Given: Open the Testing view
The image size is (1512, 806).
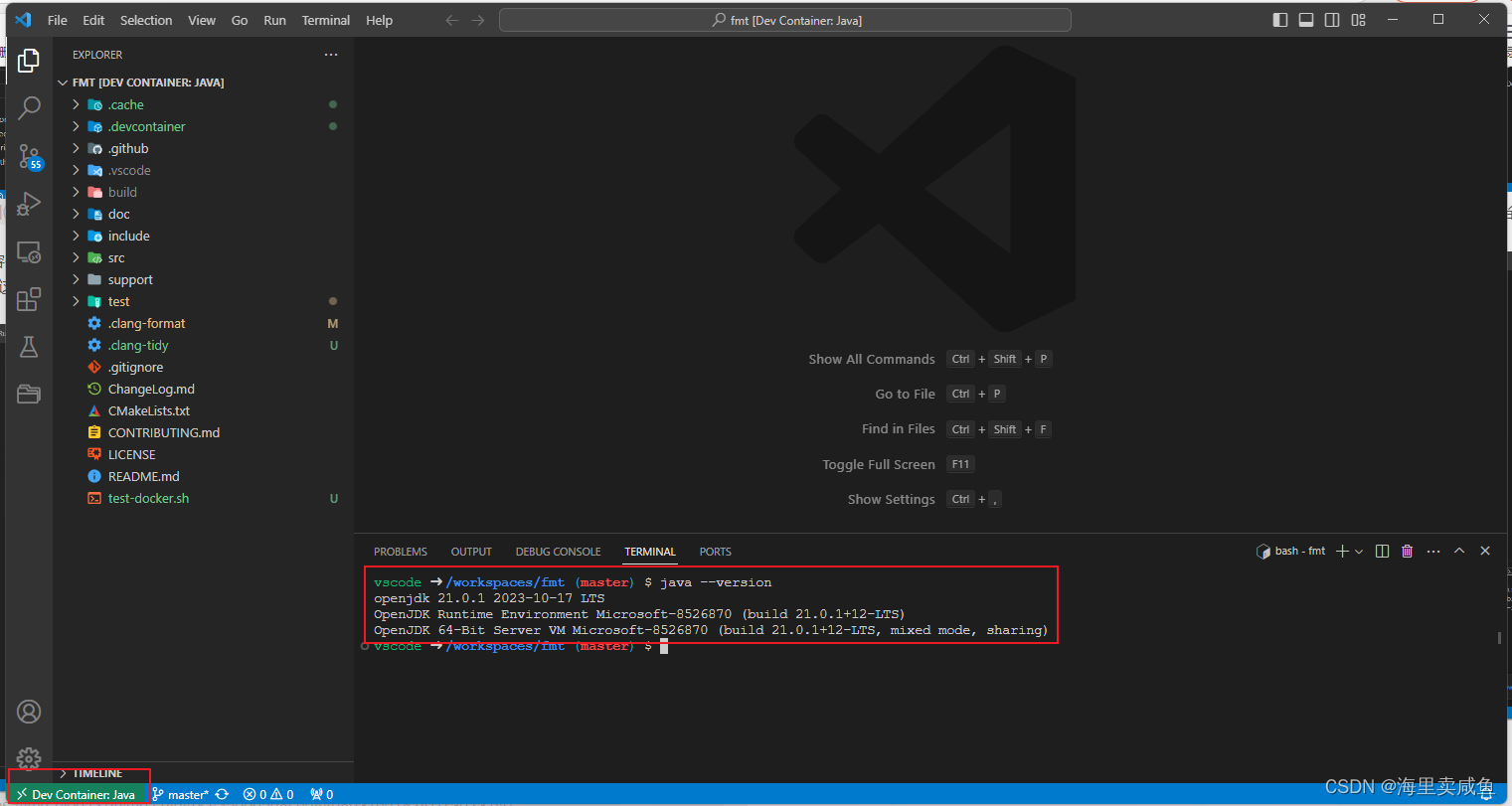Looking at the screenshot, I should click(29, 346).
